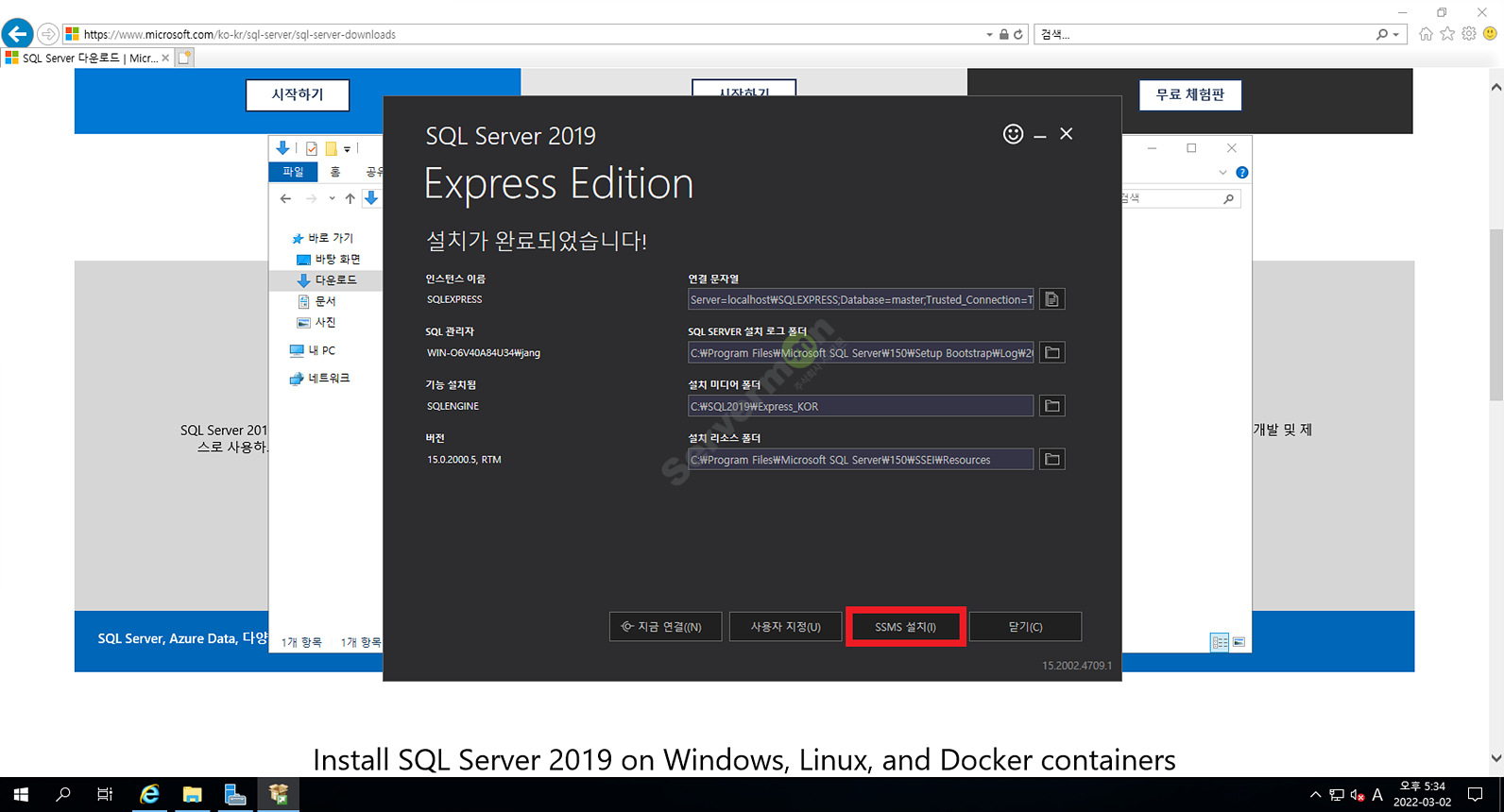The height and width of the screenshot is (812, 1504).
Task: Click the properties checkmark icon in Explorer toolbar
Action: click(312, 148)
